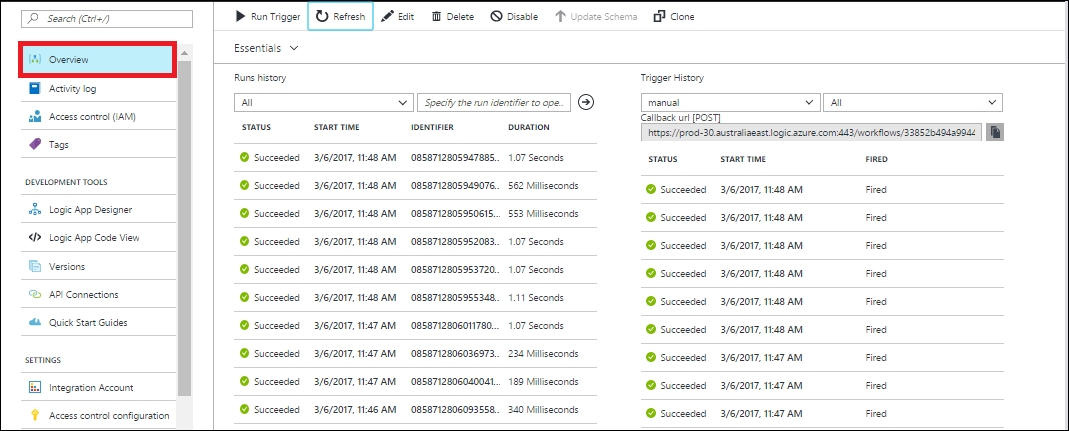This screenshot has height=431, width=1069.
Task: Open run with identifier 0858712805947885
Action: click(457, 158)
